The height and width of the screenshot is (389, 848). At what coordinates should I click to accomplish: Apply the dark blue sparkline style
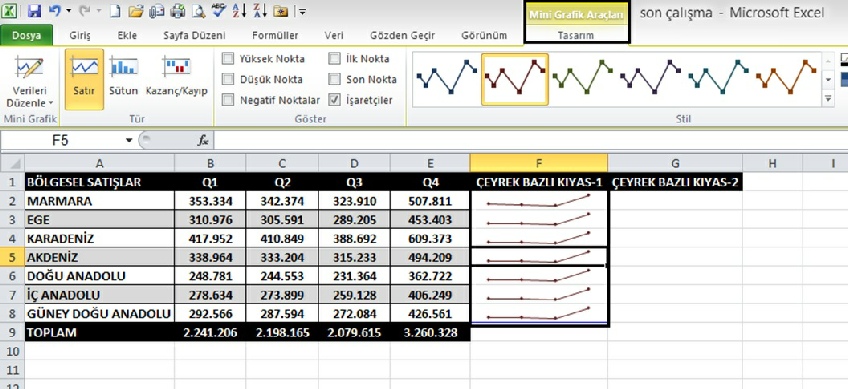pos(447,79)
